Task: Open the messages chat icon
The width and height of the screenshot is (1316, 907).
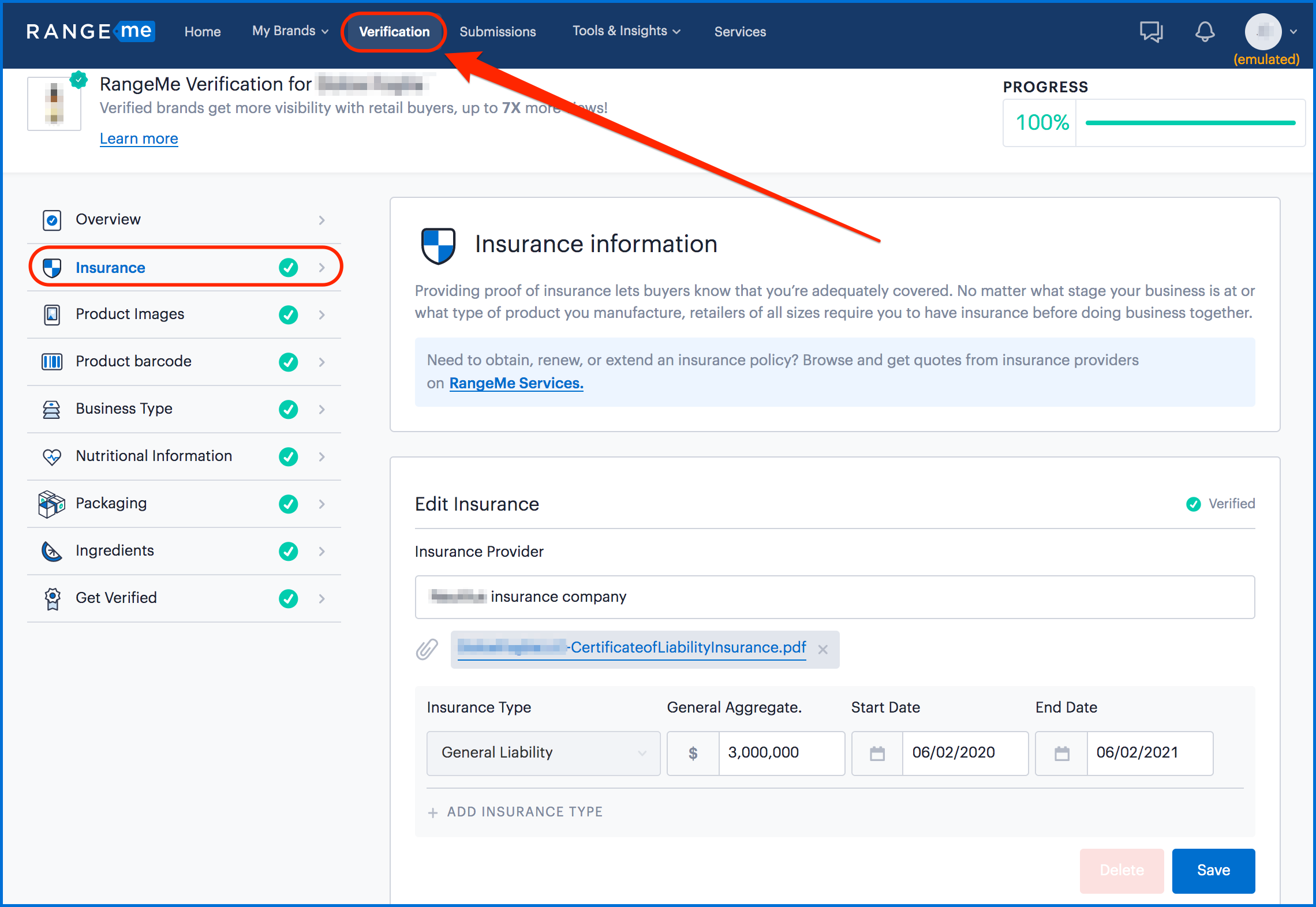Action: click(x=1151, y=32)
